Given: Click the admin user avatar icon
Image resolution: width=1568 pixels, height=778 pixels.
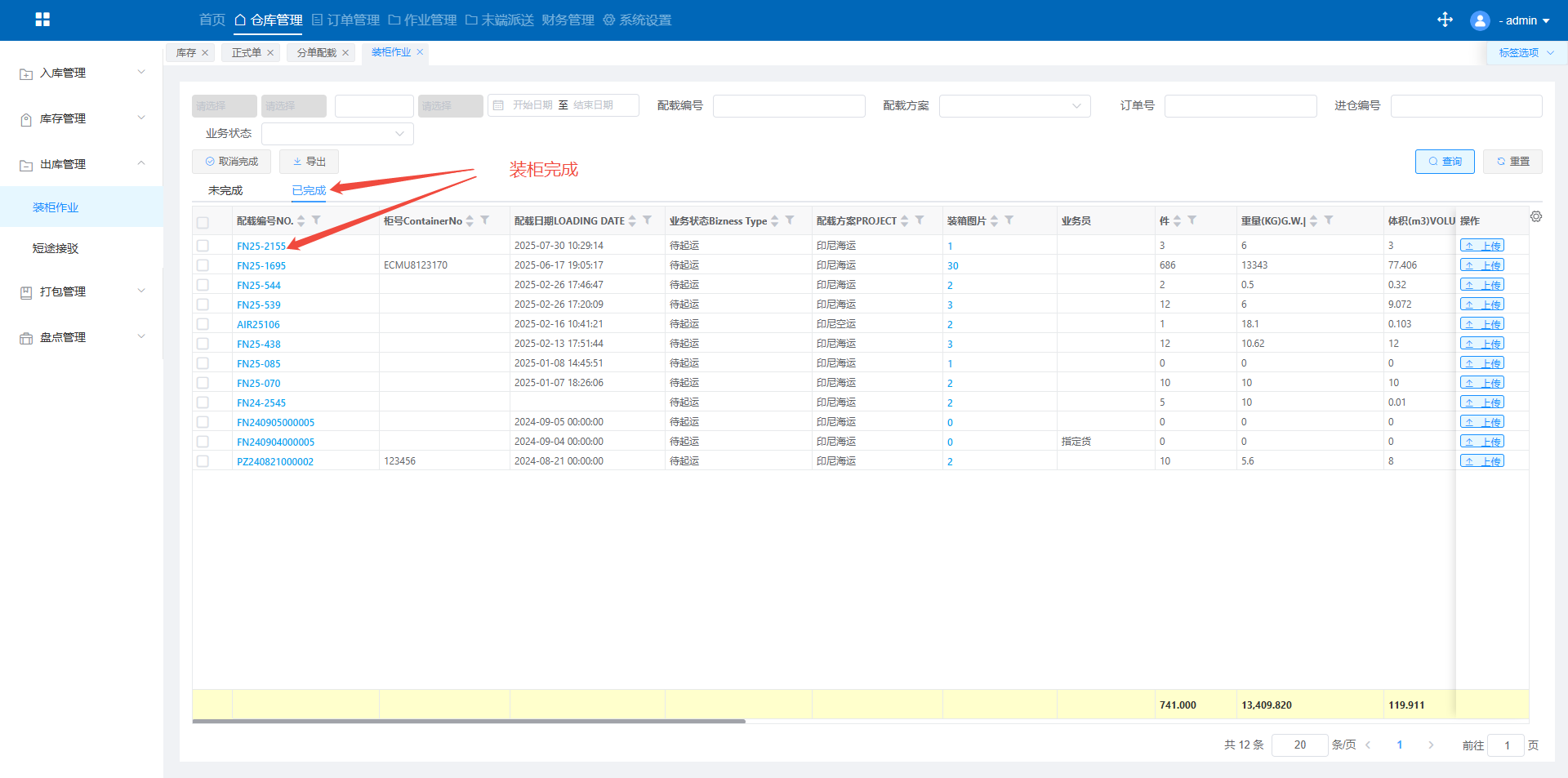Looking at the screenshot, I should tap(1479, 20).
